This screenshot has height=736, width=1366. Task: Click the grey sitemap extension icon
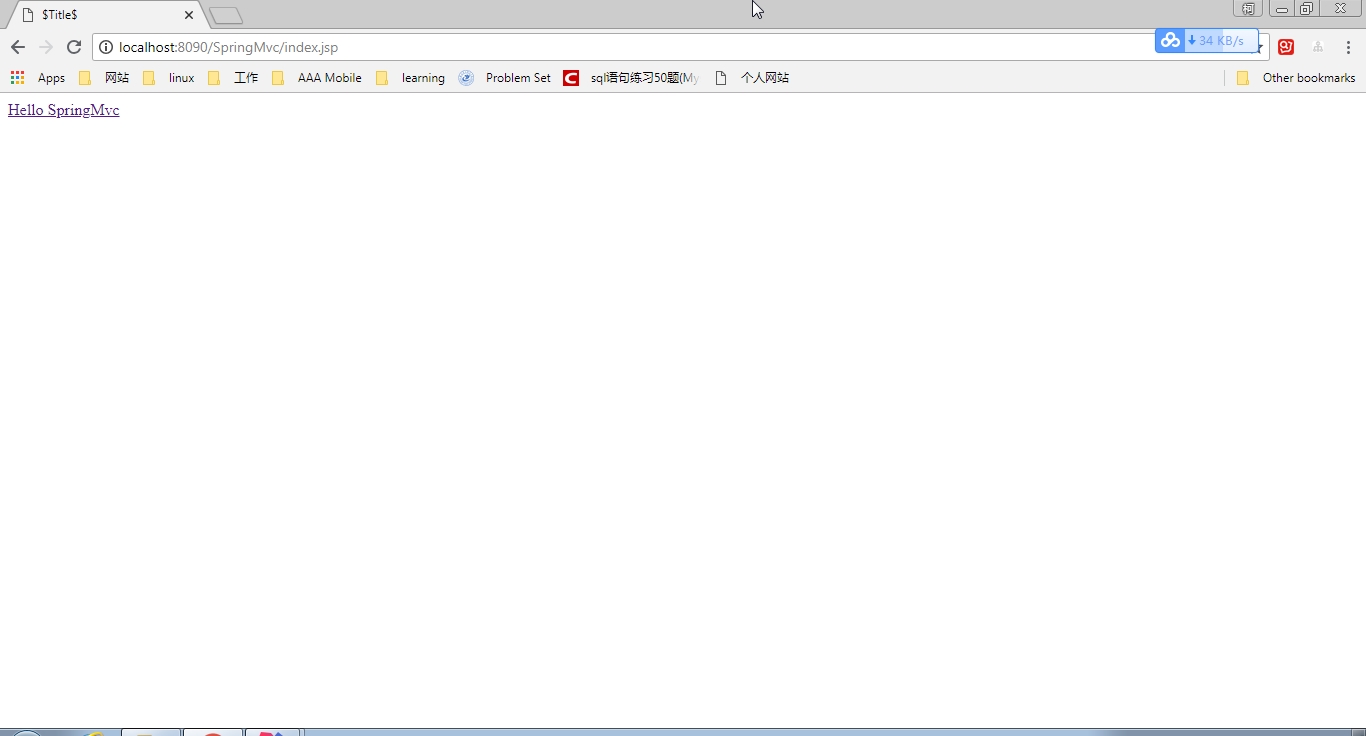click(x=1318, y=47)
